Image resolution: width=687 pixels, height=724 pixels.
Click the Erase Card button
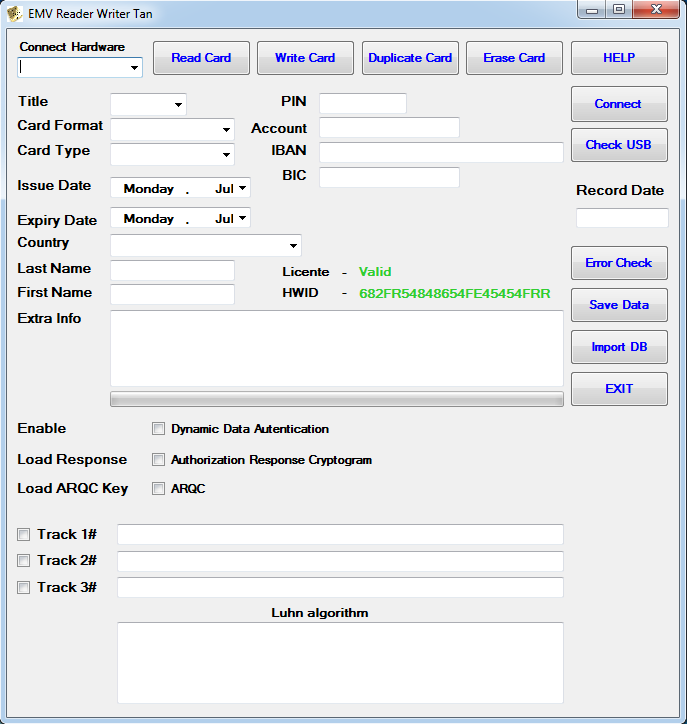[514, 58]
